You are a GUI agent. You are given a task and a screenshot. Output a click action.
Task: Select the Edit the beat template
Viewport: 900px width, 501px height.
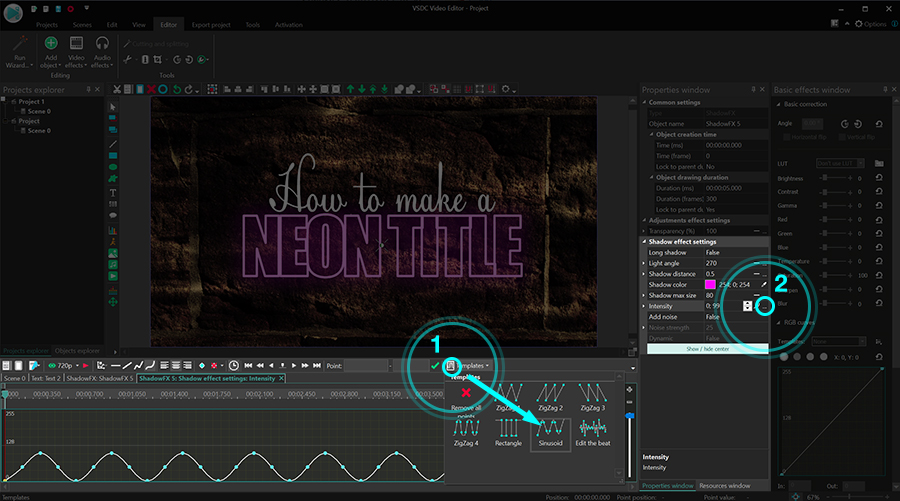pyautogui.click(x=593, y=428)
